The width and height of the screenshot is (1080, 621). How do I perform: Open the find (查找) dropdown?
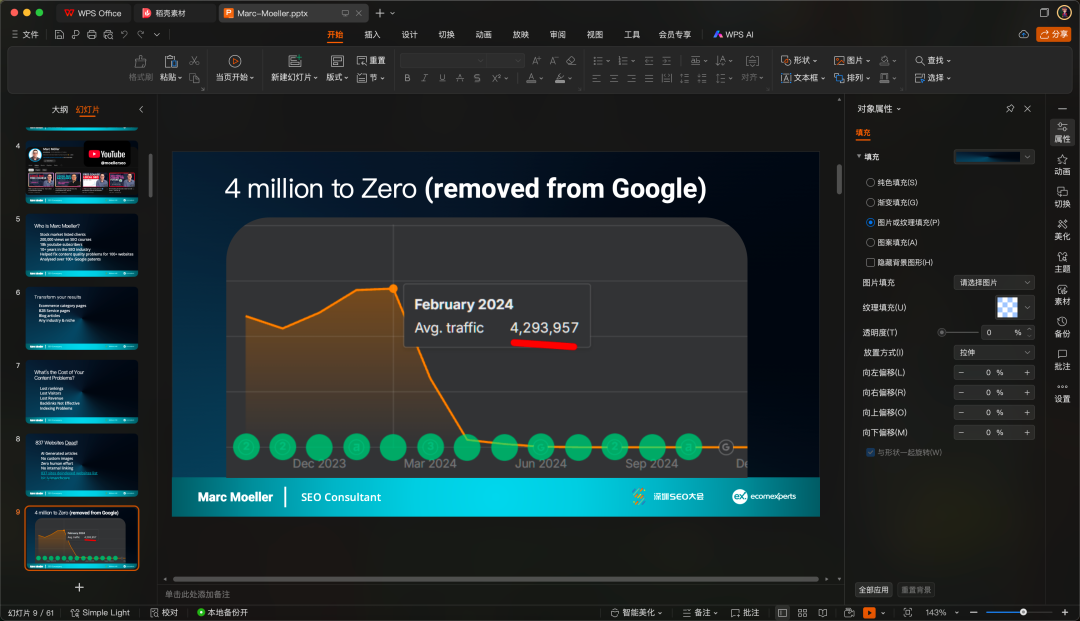[933, 61]
